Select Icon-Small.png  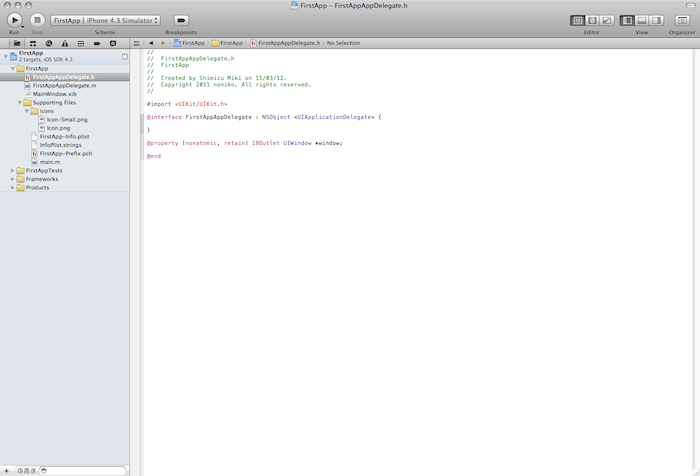coord(65,120)
